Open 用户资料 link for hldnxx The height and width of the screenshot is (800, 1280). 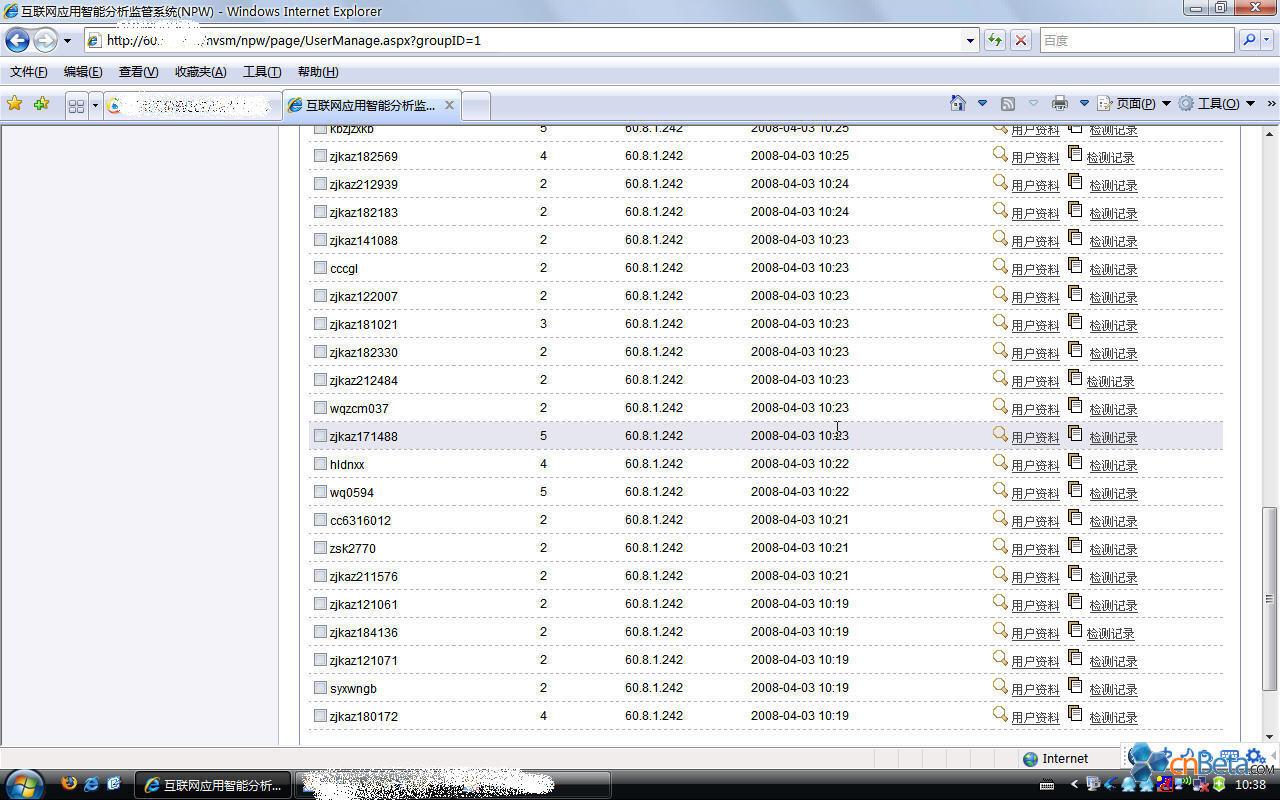1035,466
